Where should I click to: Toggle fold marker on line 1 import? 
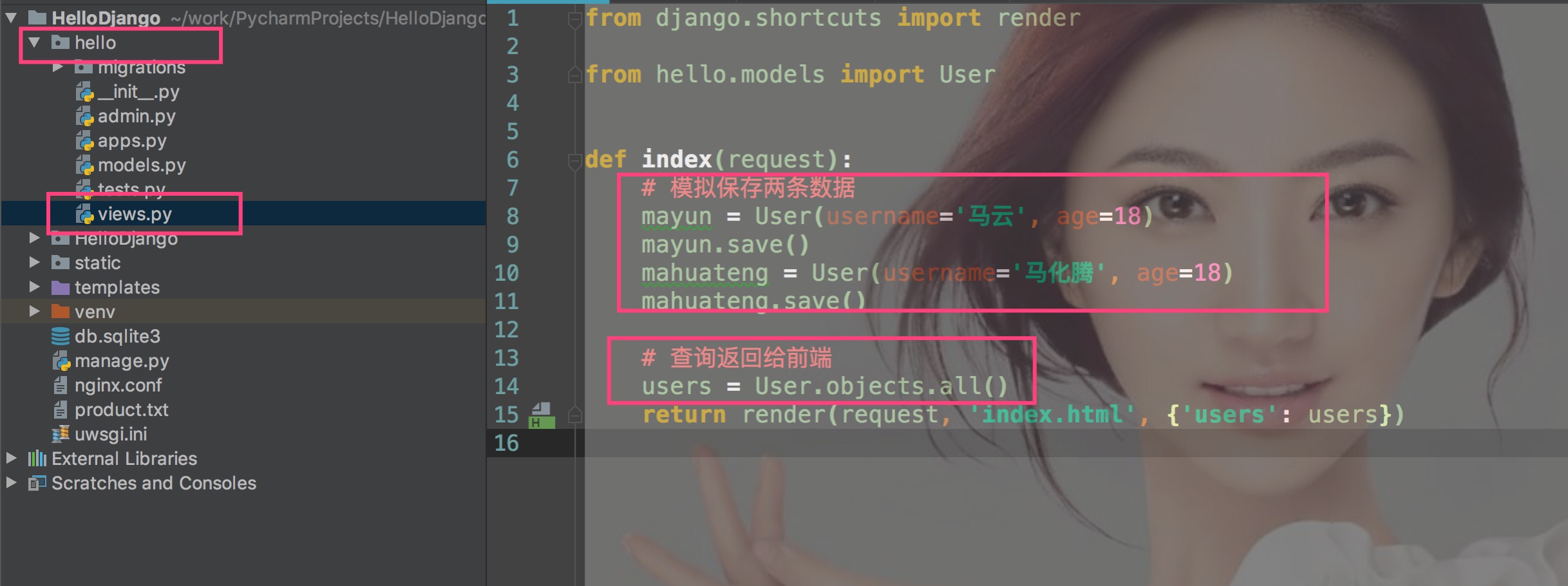click(575, 21)
